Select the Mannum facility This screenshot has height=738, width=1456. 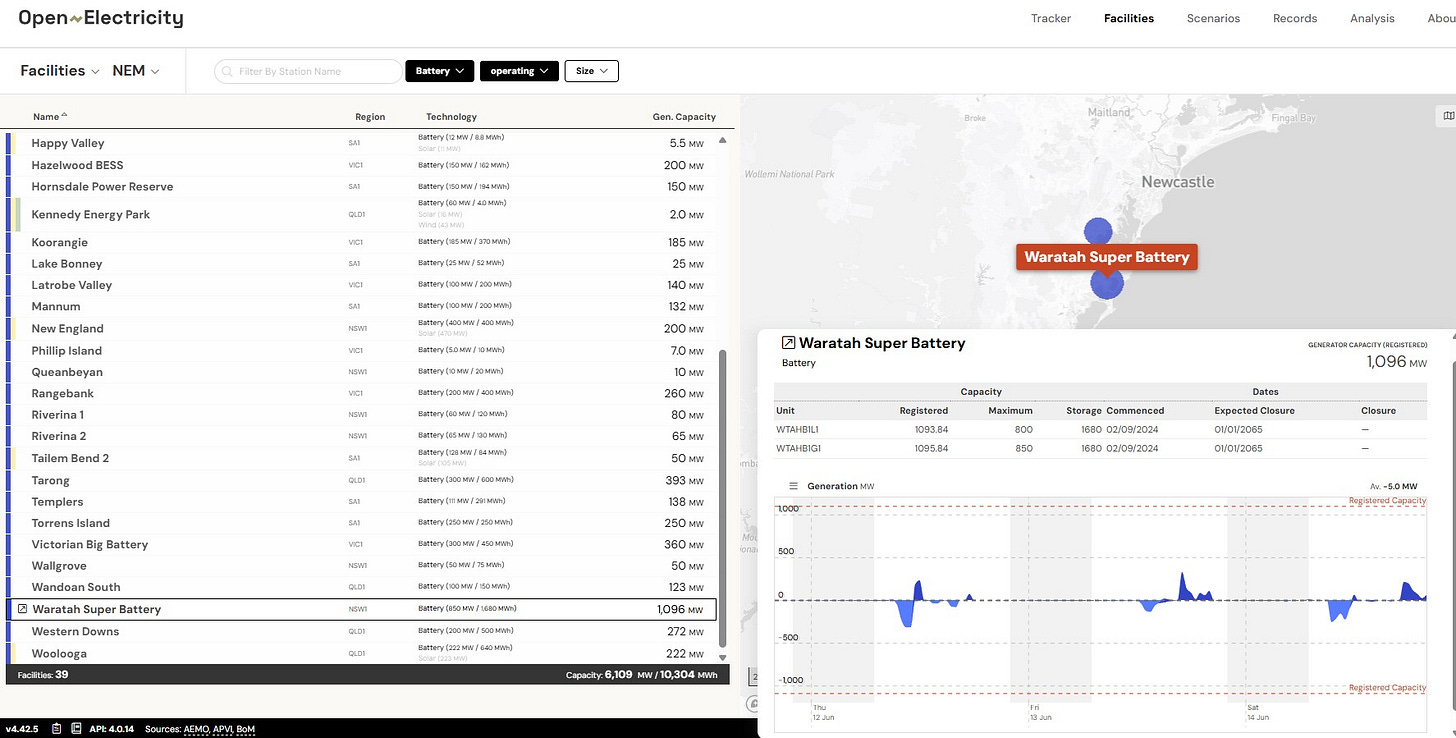(361, 307)
